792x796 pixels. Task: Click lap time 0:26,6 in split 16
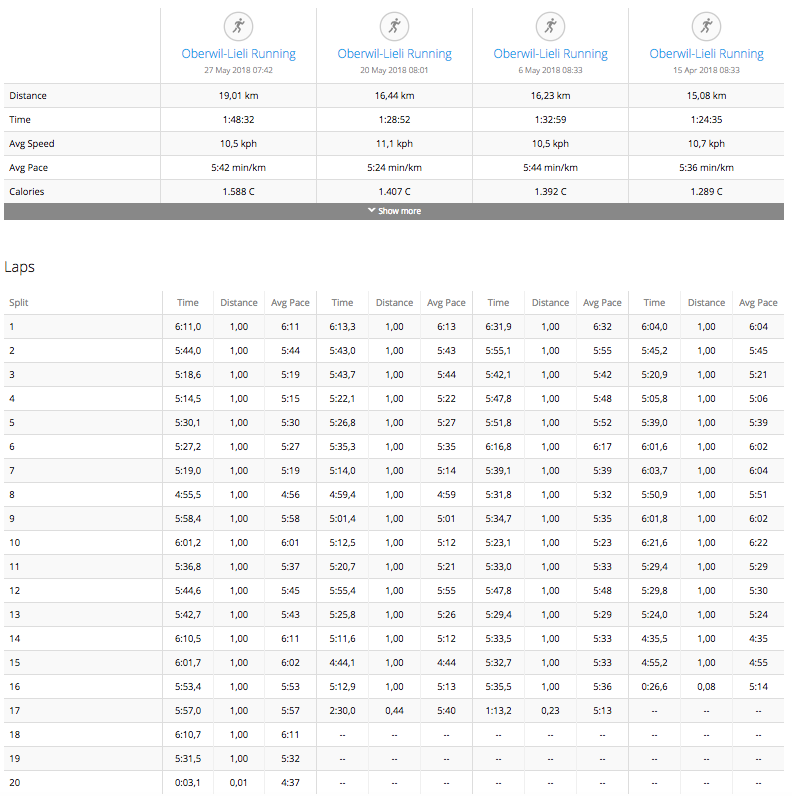654,686
